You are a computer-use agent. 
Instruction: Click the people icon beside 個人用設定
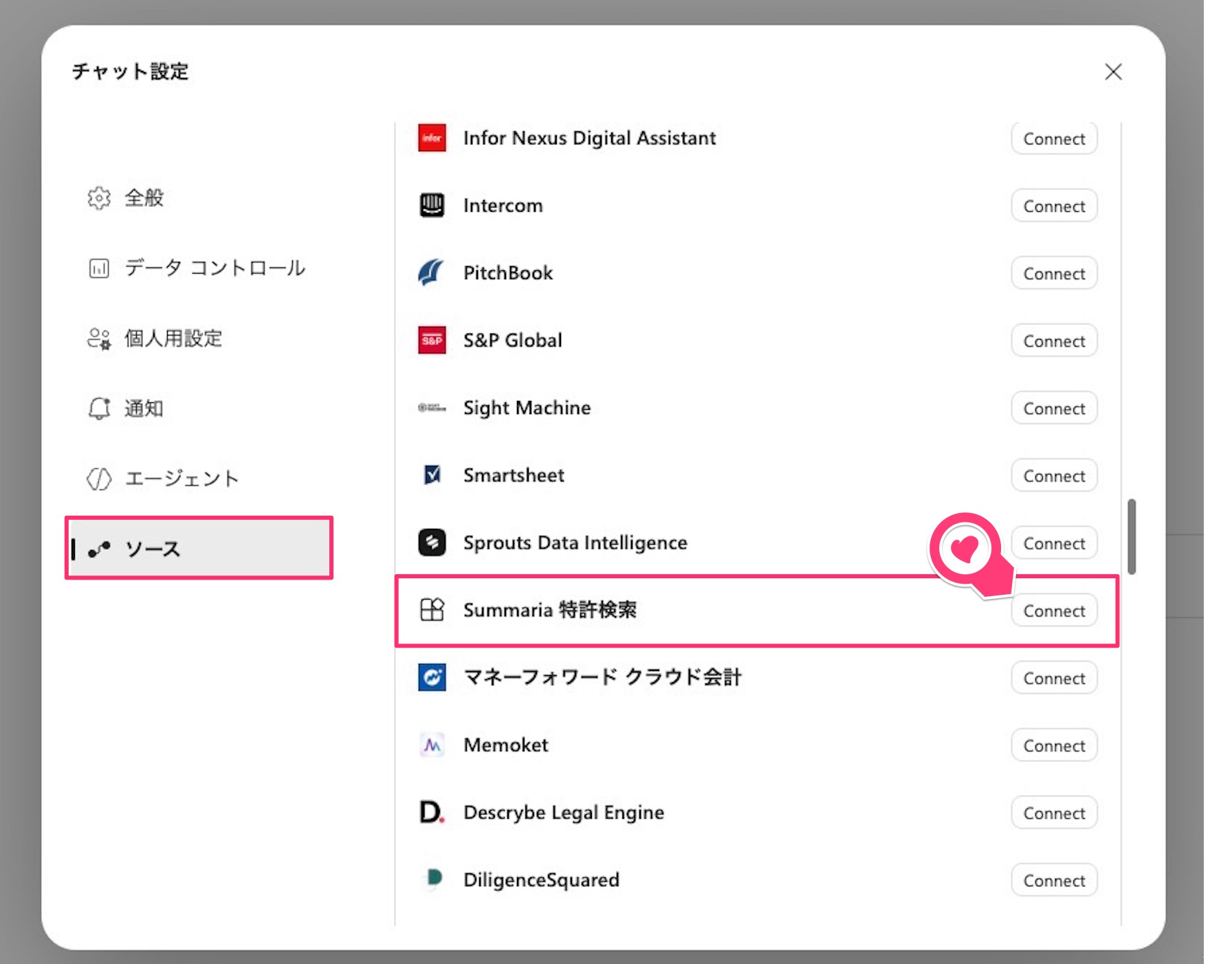click(x=99, y=338)
